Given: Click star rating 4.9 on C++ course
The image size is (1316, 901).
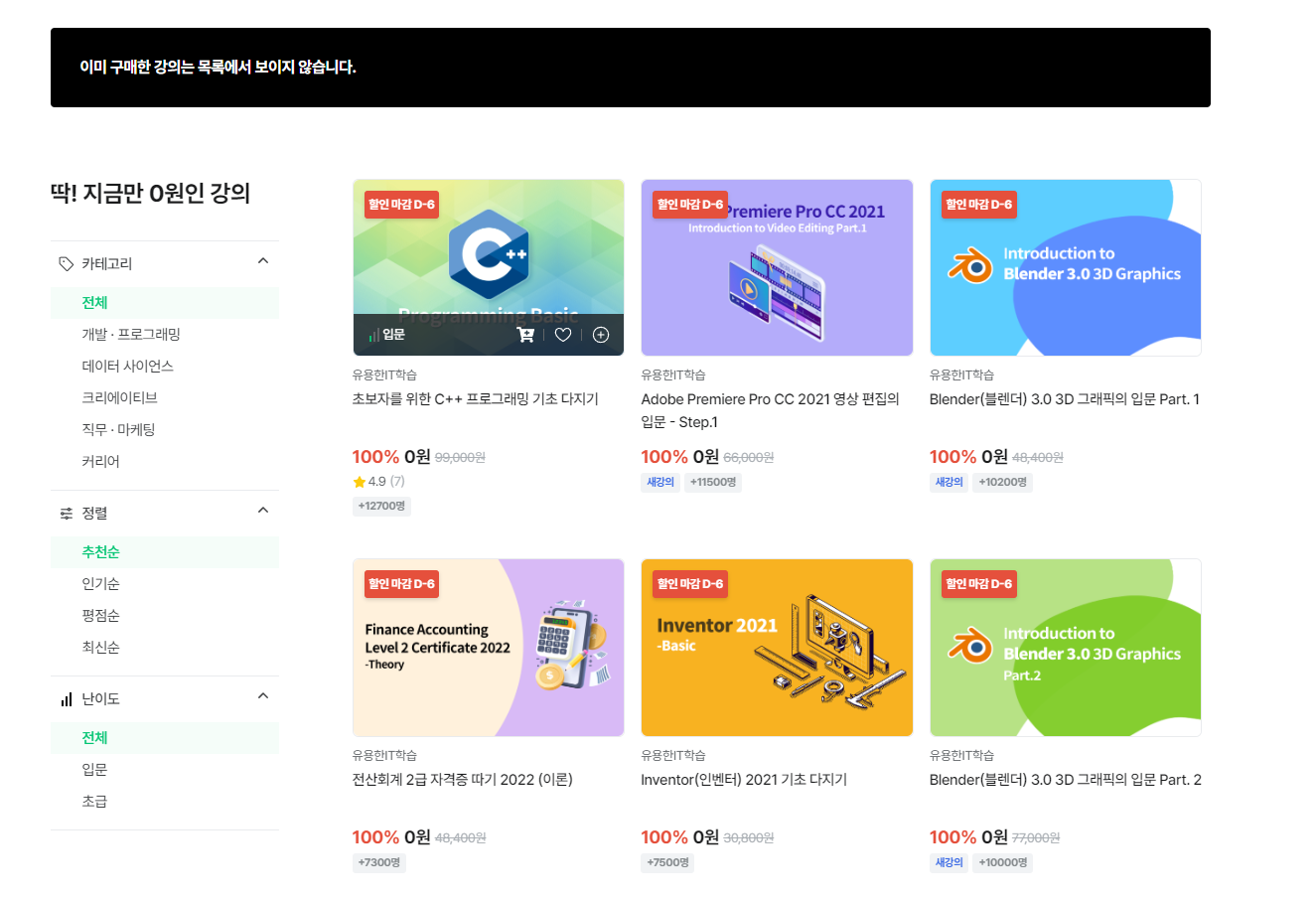Looking at the screenshot, I should (378, 482).
